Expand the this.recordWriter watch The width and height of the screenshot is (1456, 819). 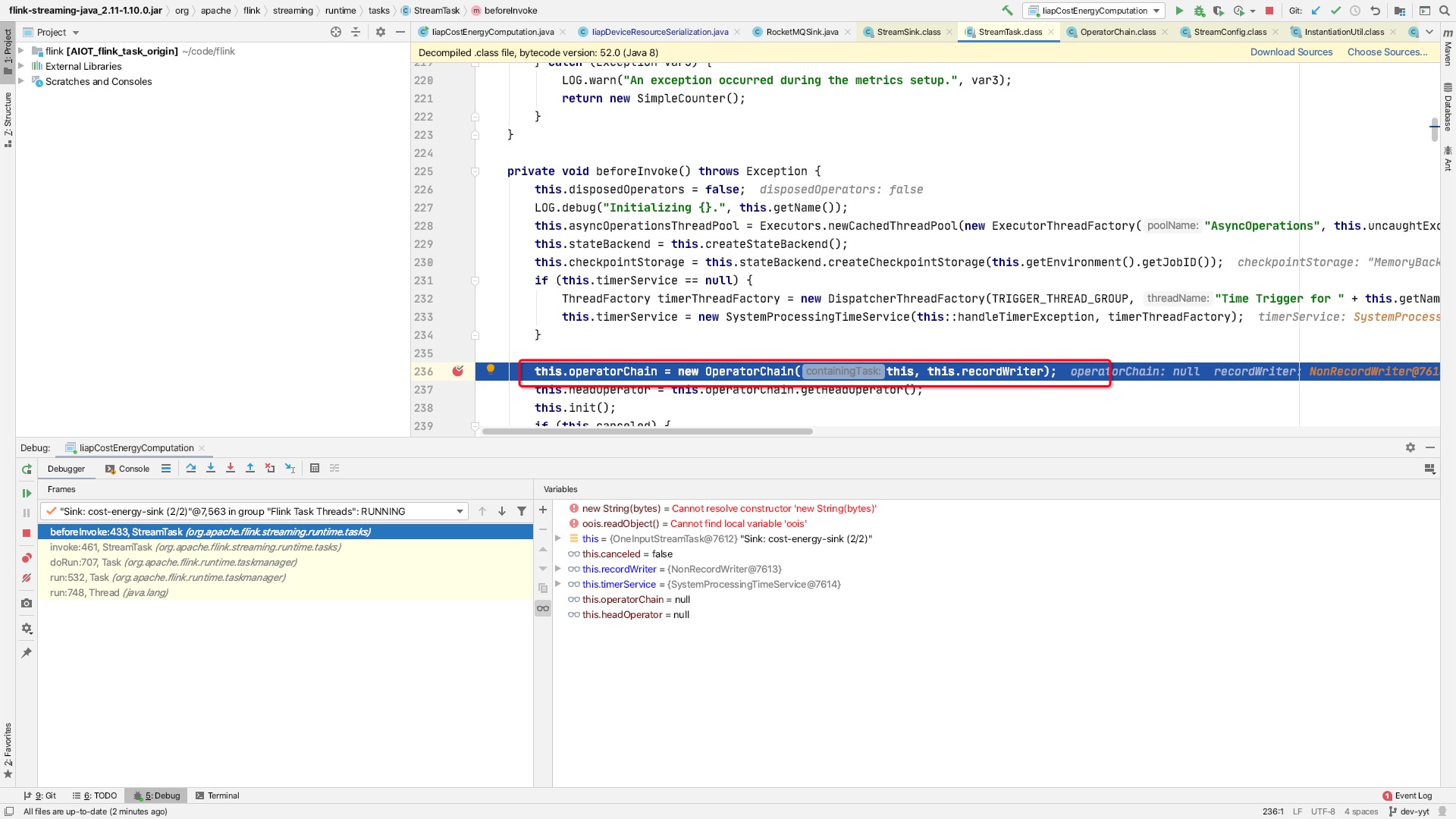point(559,570)
